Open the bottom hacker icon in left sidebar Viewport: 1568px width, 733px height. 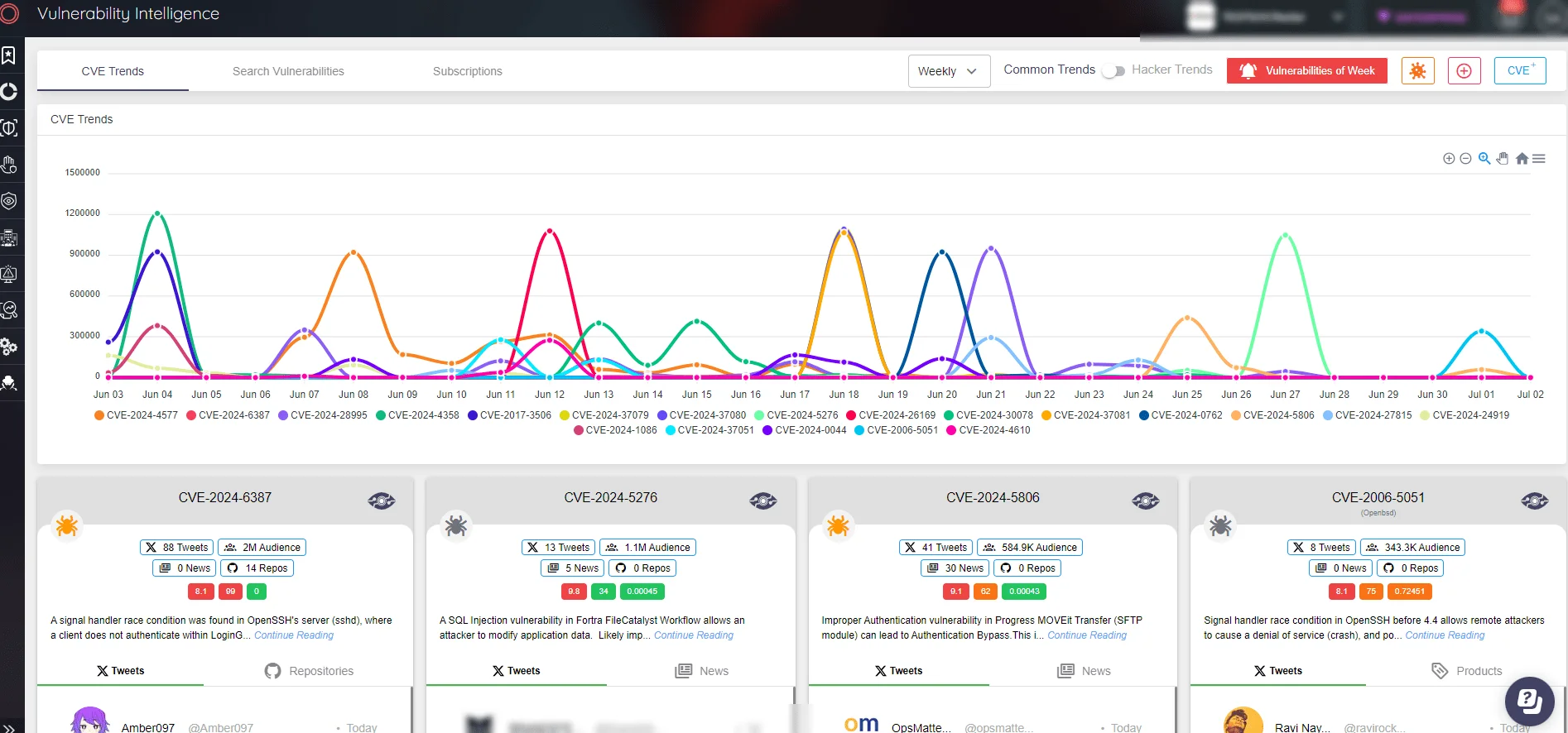pos(8,383)
